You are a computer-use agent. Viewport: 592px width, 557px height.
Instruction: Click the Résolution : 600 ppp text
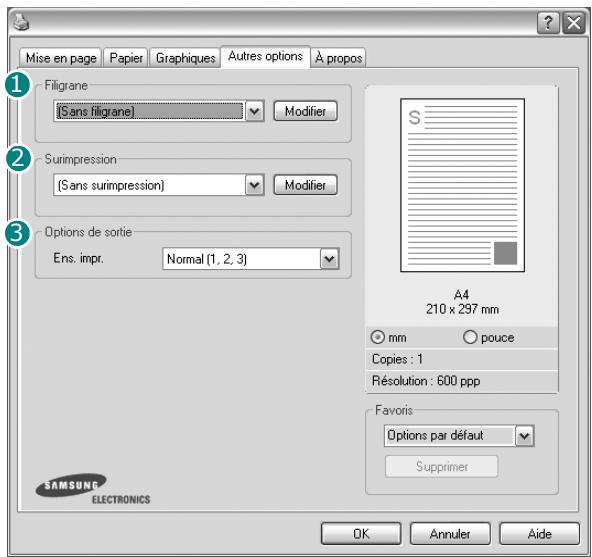(426, 381)
